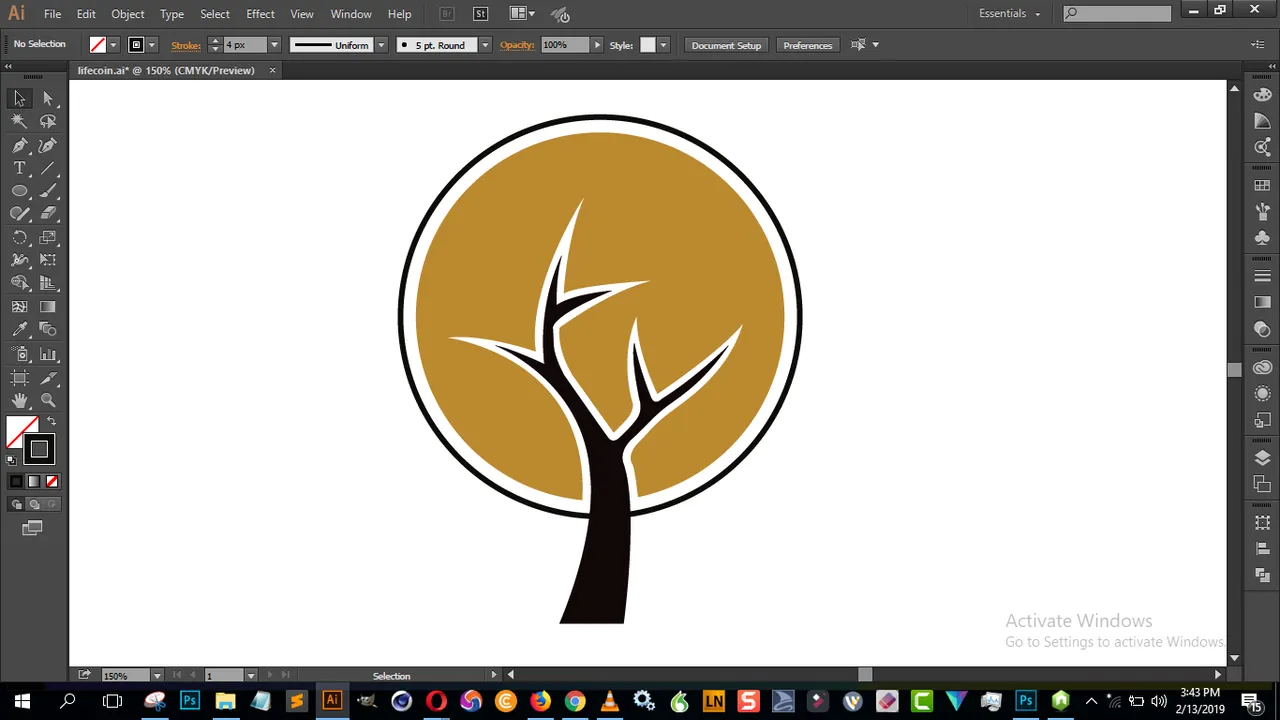Screen dimensions: 1280x720
Task: Open the Object menu
Action: (x=128, y=14)
